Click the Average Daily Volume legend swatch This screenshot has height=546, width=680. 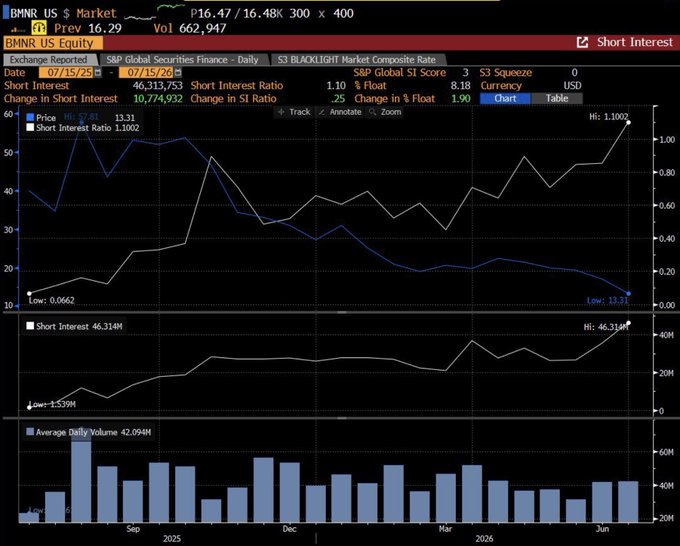point(30,432)
